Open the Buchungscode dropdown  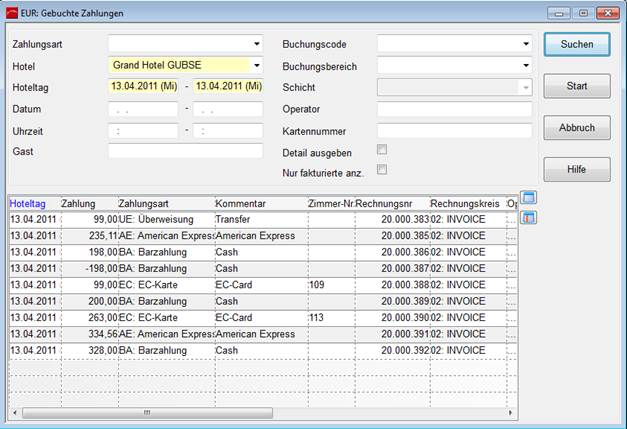[526, 44]
